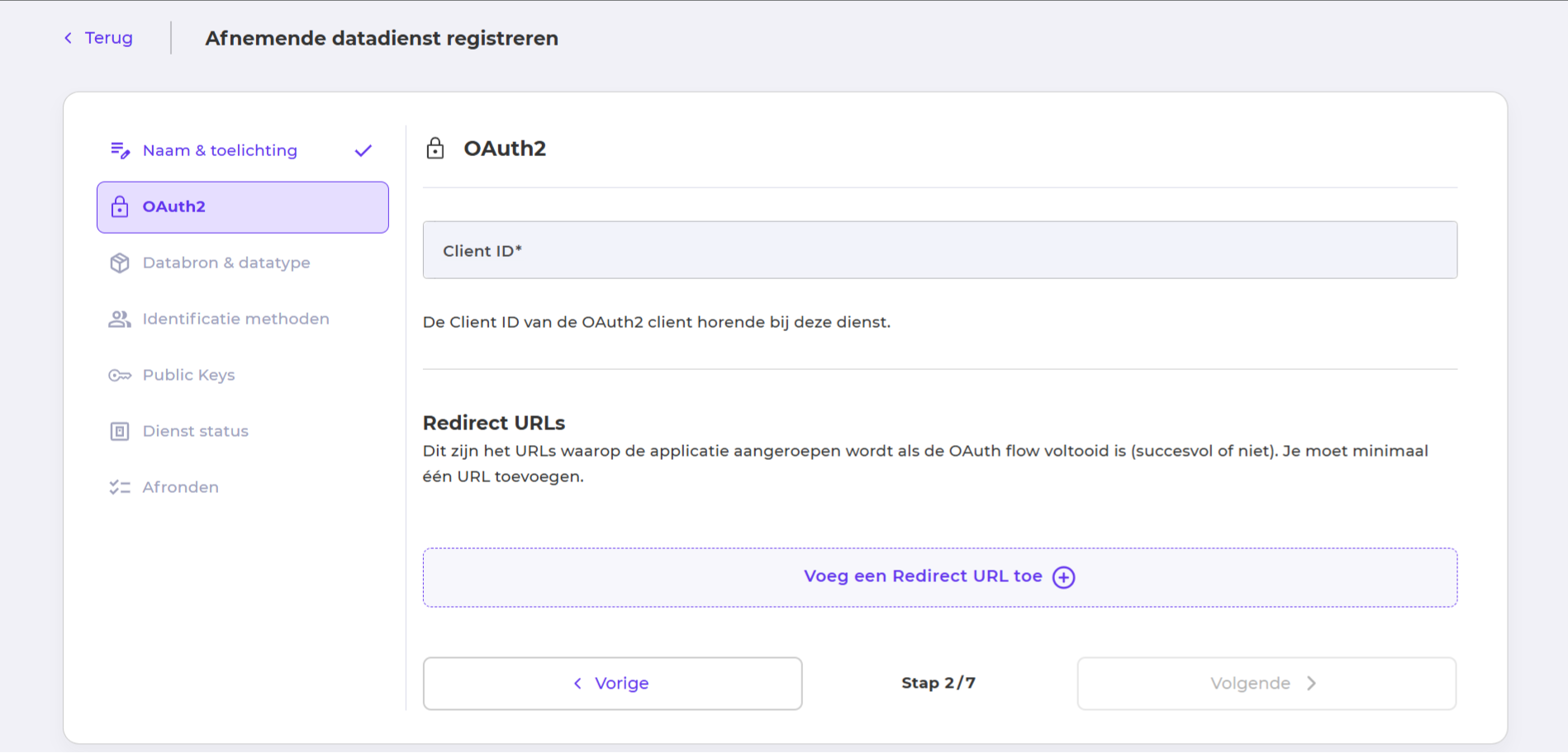
Task: Click the lock icon in the OAuth2 page header
Action: [436, 149]
